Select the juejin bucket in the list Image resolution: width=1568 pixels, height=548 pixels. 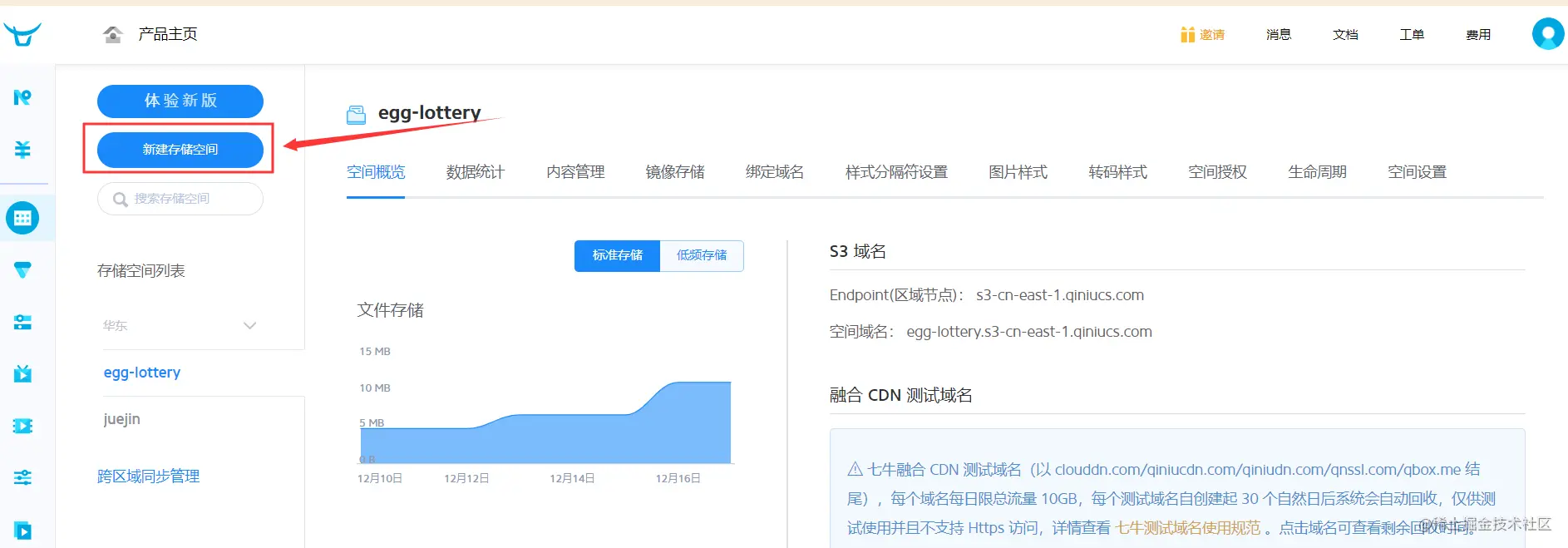pyautogui.click(x=122, y=419)
